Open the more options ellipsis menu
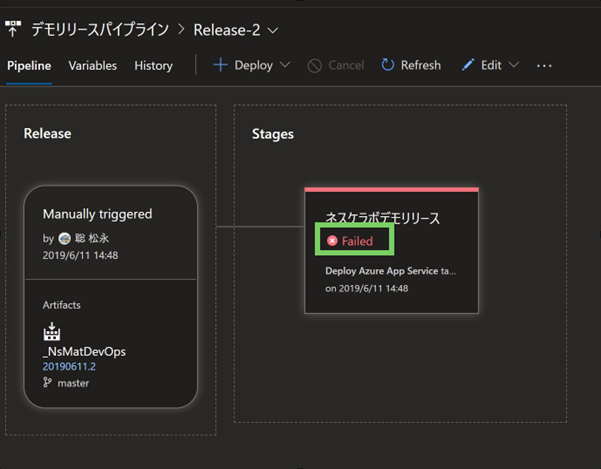 point(544,66)
